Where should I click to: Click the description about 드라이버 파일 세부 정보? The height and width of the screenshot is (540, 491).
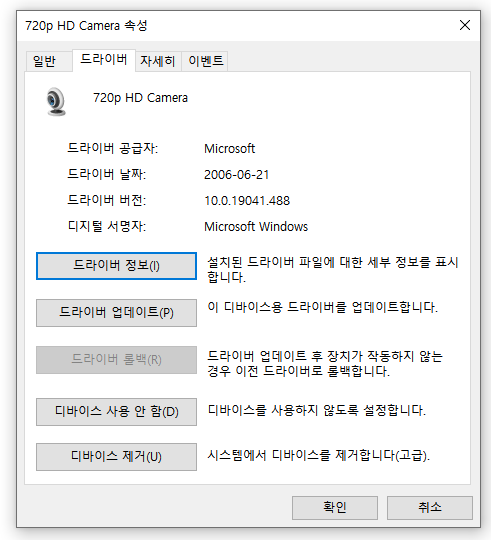click(x=333, y=270)
